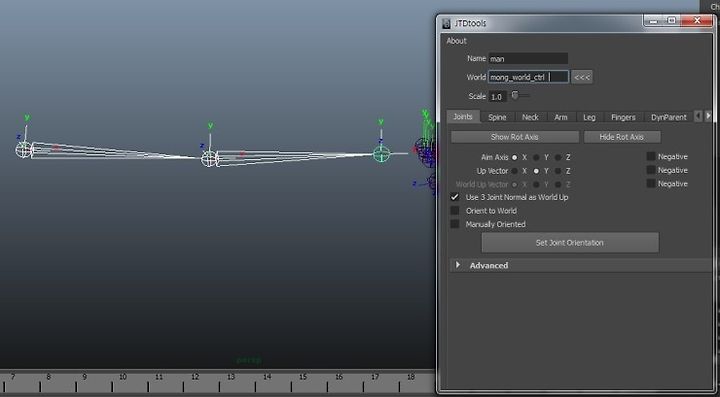Select Aim Axis Y radio
Screen dimensions: 720x397
[x=536, y=157]
